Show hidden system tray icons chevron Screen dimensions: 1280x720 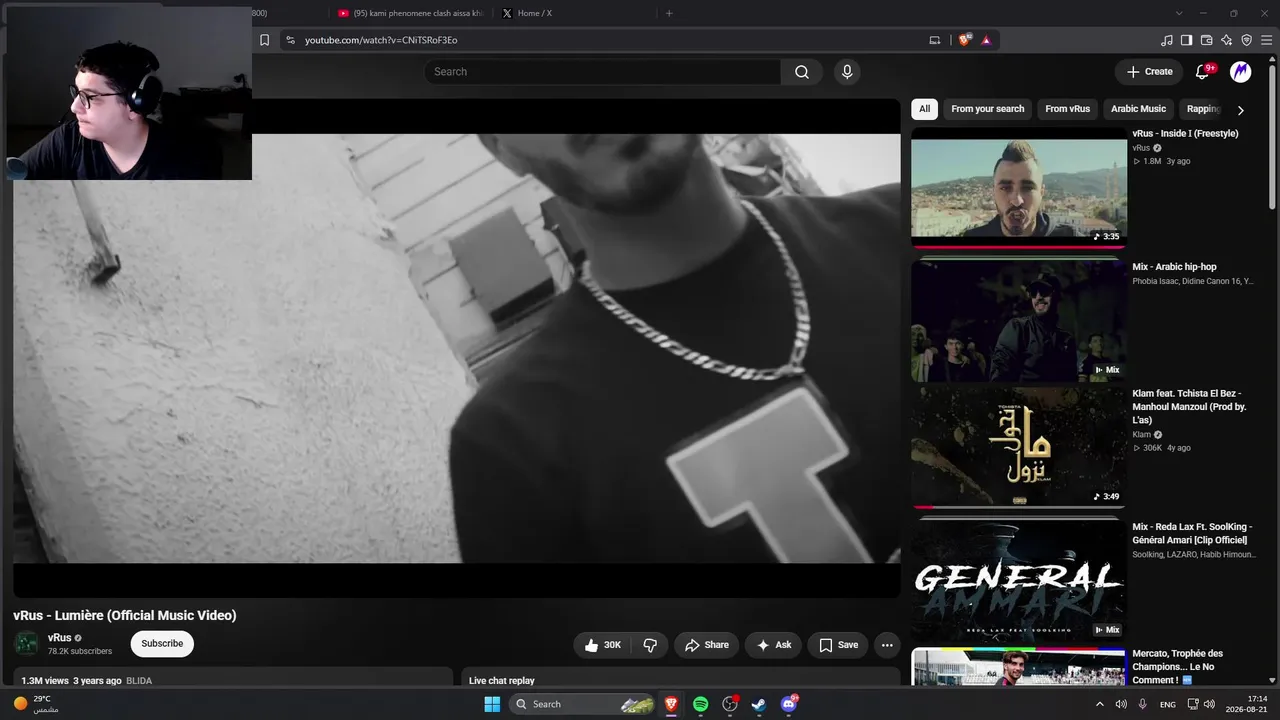coord(1100,704)
